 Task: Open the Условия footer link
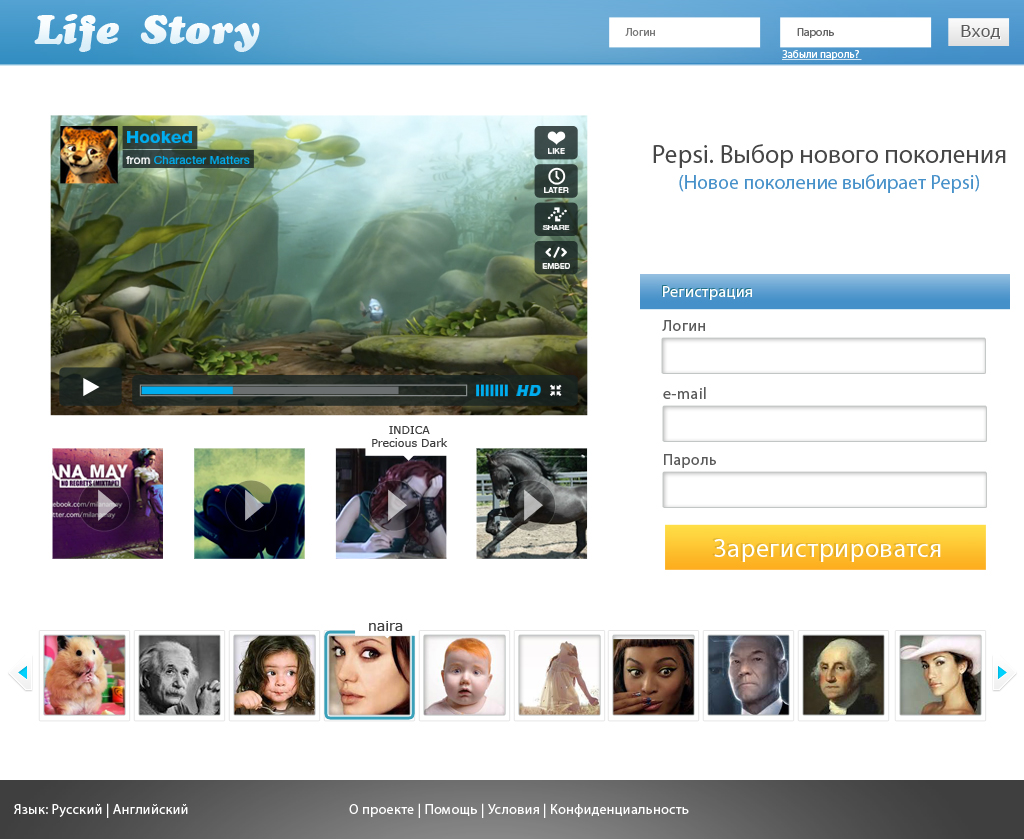[513, 809]
